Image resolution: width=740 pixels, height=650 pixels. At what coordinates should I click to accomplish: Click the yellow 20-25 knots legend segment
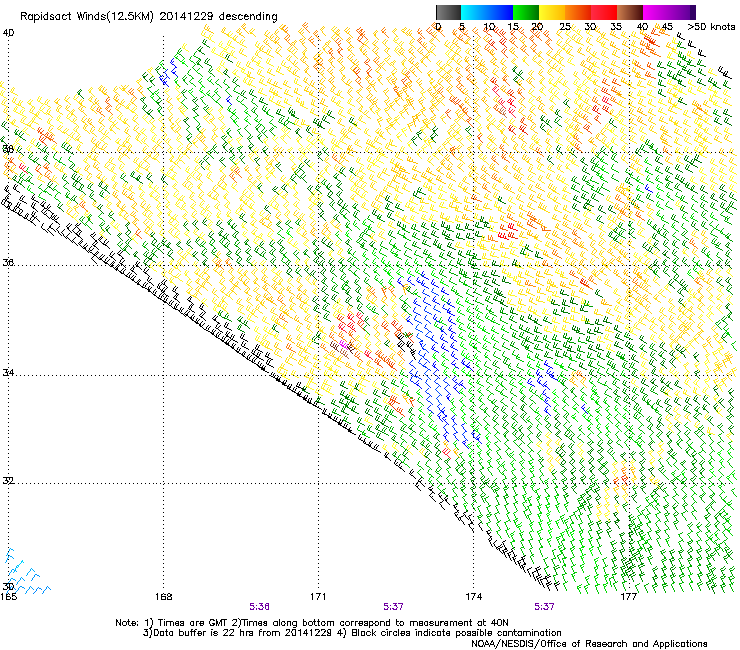(552, 12)
